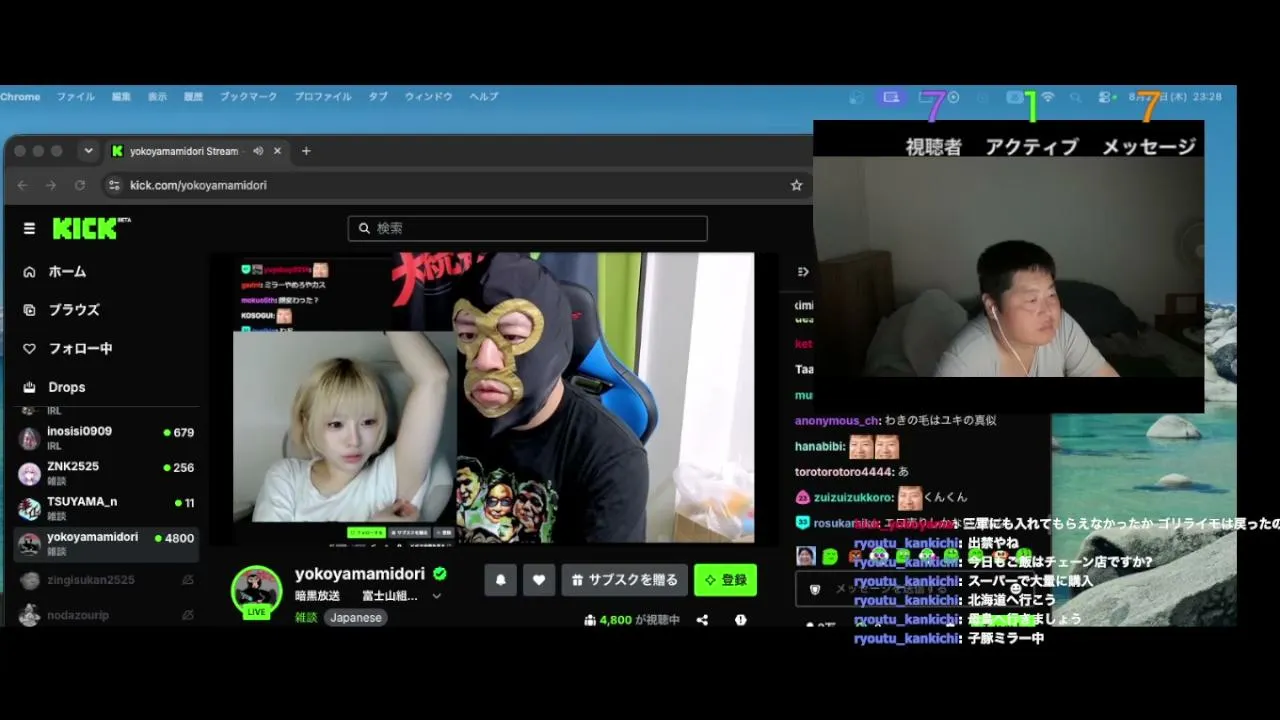Follow with the heart button
Image resolution: width=1280 pixels, height=720 pixels.
coord(539,580)
